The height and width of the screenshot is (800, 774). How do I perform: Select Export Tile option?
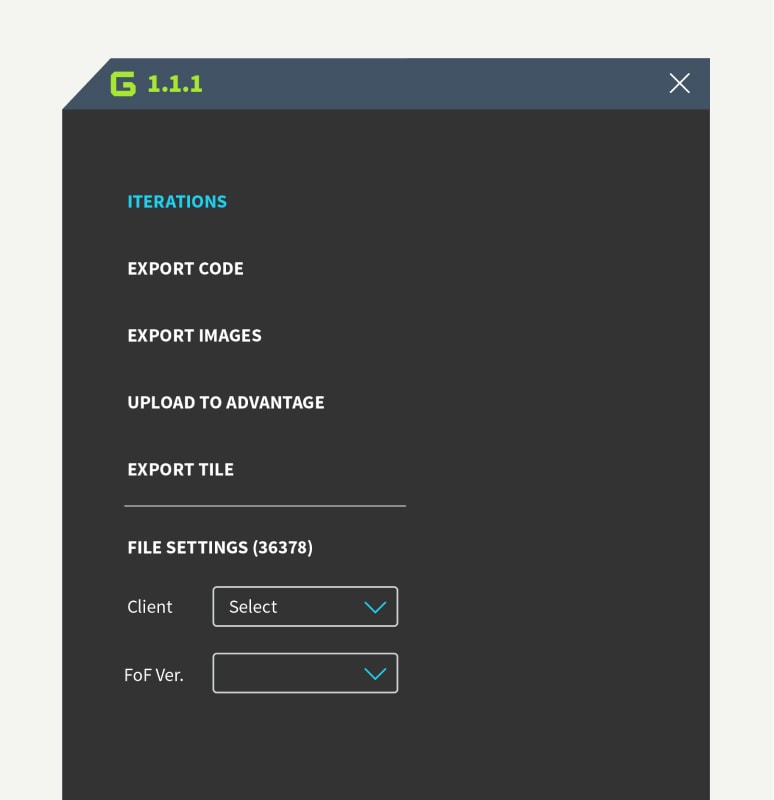tap(181, 469)
